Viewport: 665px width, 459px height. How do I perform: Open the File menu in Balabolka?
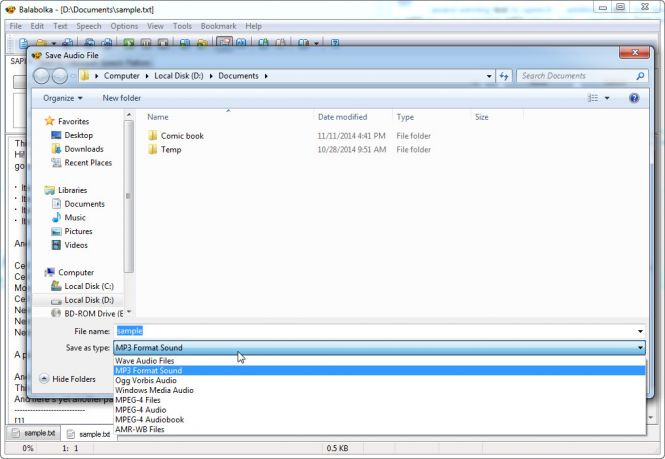pos(16,26)
